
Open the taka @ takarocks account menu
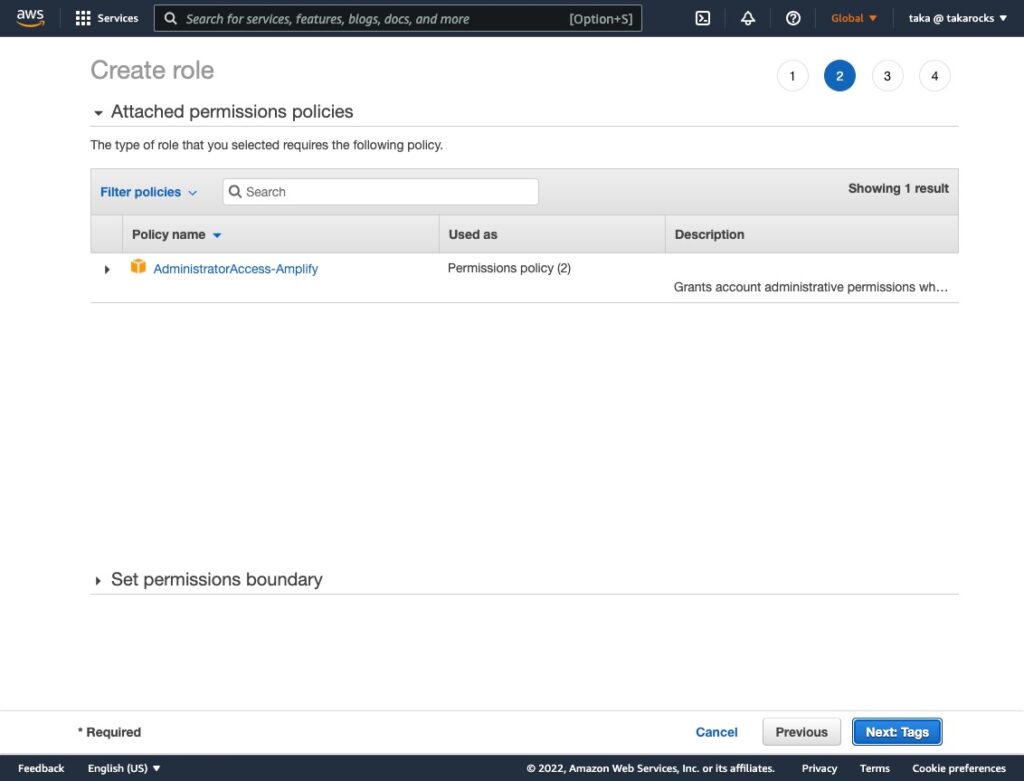tap(957, 18)
